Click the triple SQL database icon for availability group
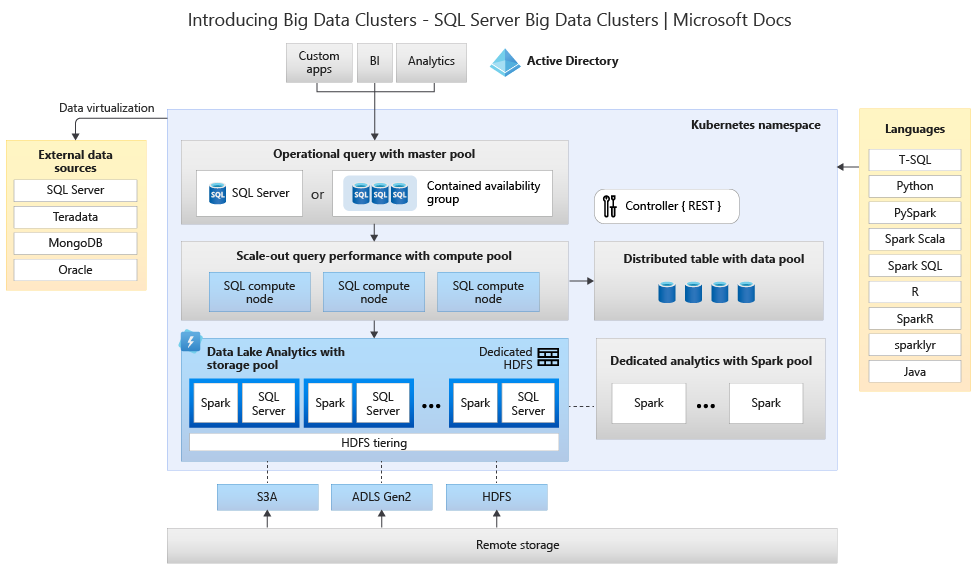The height and width of the screenshot is (568, 979). click(380, 193)
